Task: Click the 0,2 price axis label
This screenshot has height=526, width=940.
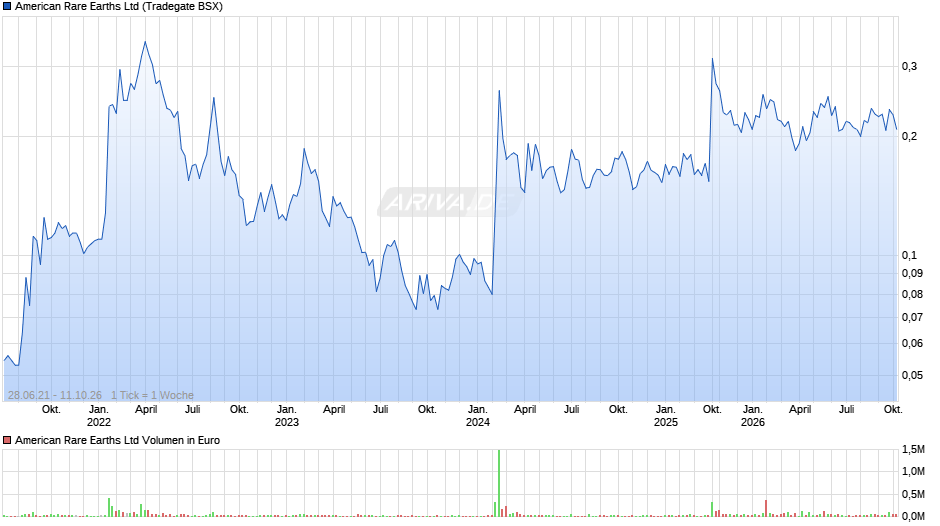Action: coord(909,137)
